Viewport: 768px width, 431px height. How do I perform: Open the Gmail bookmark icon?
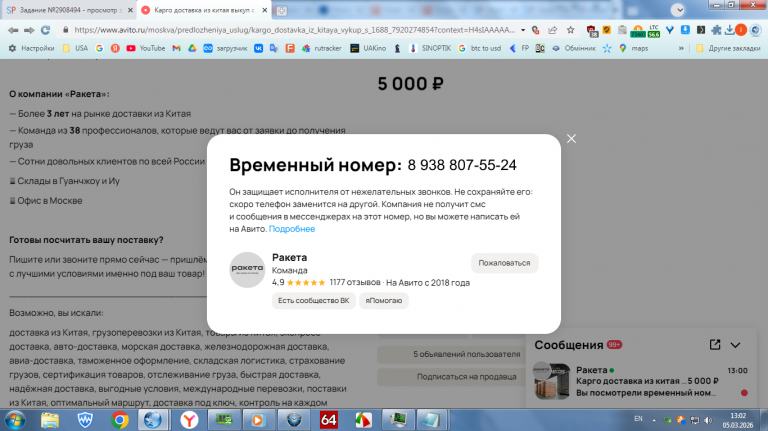tap(176, 48)
